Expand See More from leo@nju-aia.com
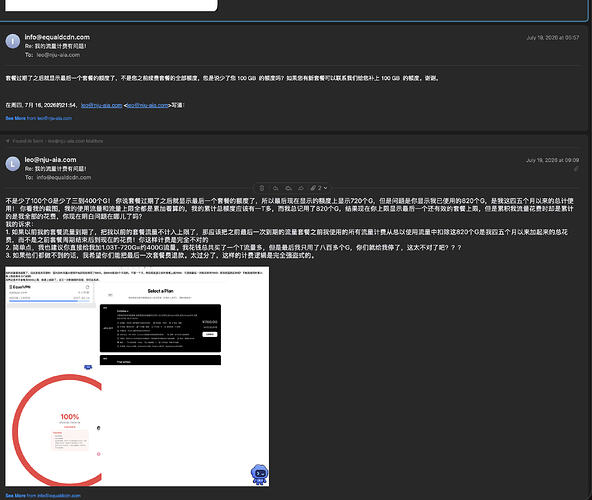The height and width of the screenshot is (500, 592). pos(39,118)
